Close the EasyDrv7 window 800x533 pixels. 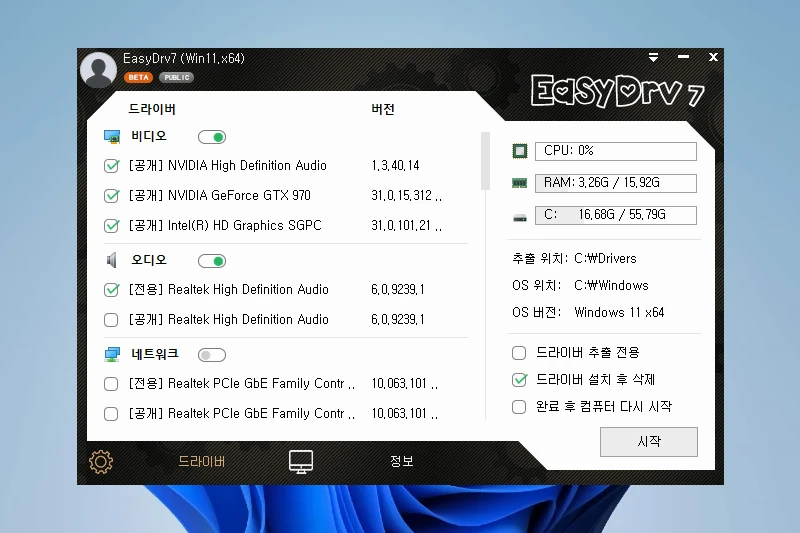[713, 57]
